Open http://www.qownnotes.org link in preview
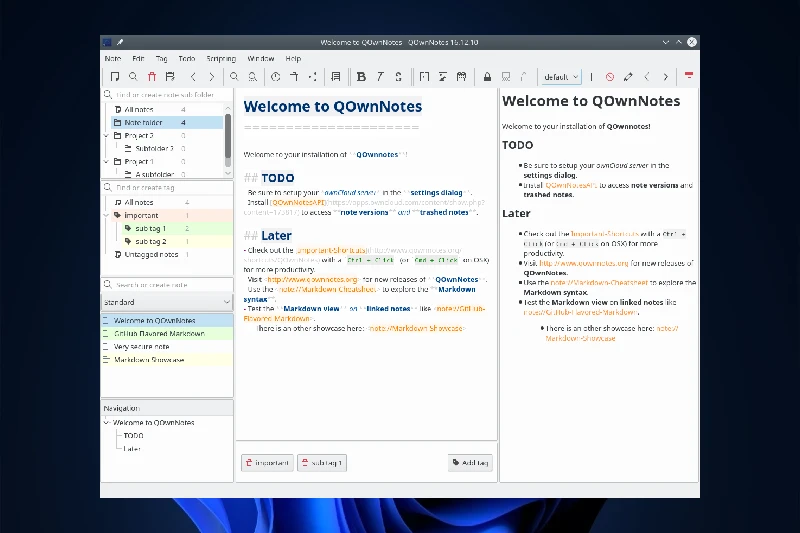 (584, 263)
